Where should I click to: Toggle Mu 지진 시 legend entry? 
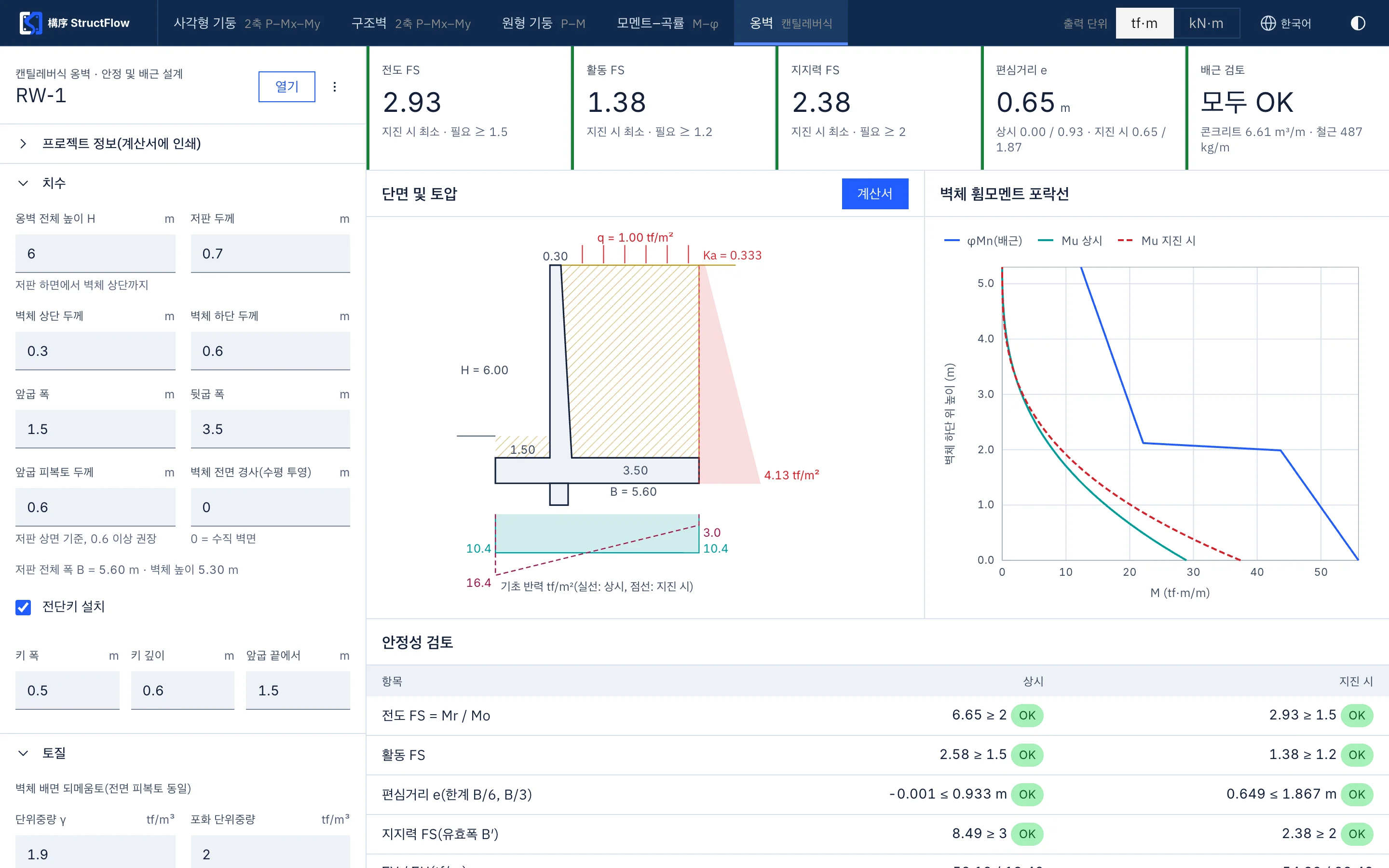[1157, 241]
